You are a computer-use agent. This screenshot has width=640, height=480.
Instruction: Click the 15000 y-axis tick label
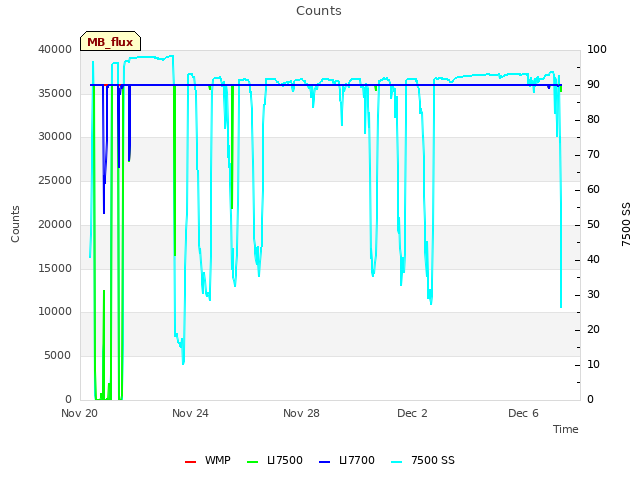55,268
